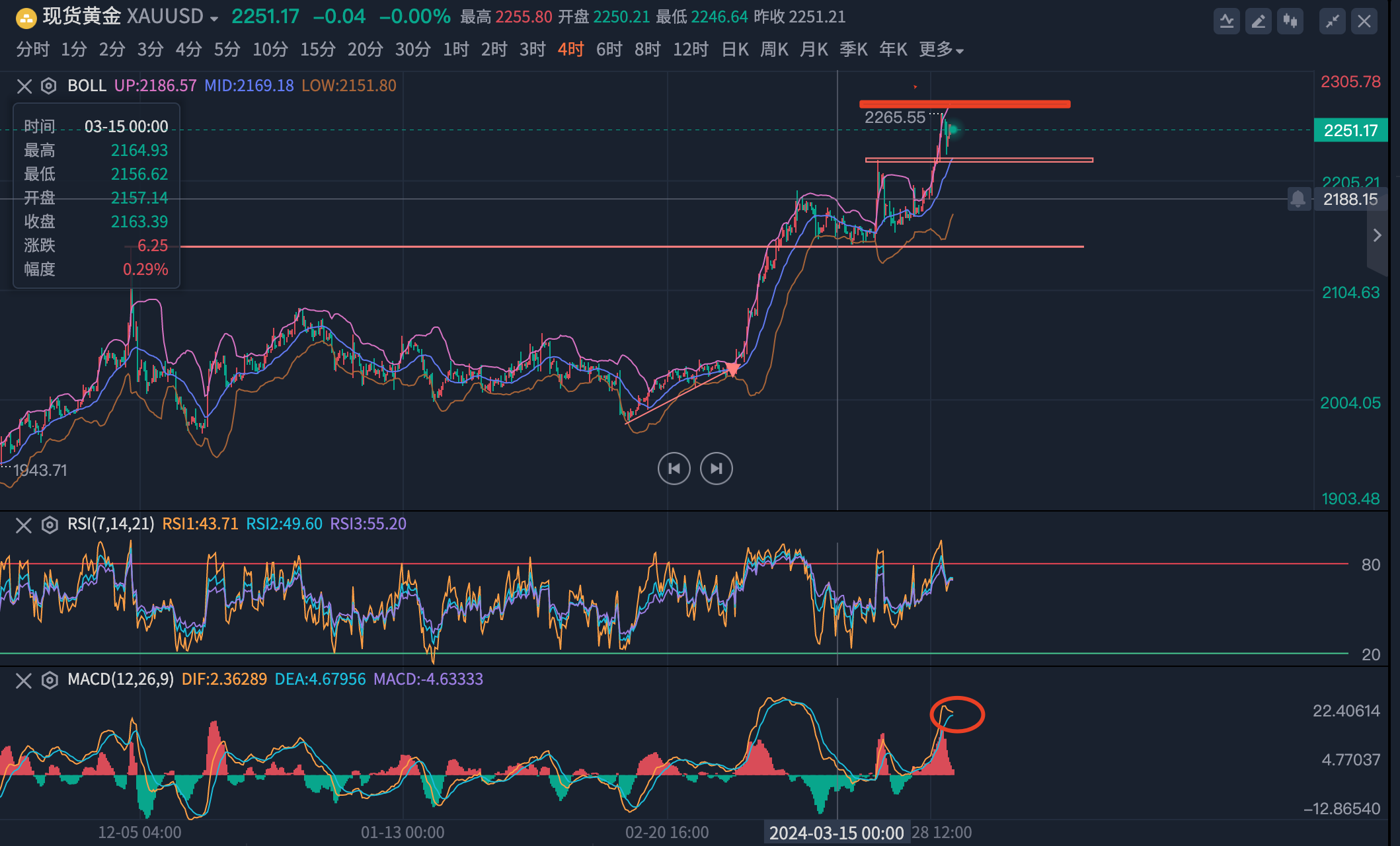Click the RSI(7,14,21) label
The width and height of the screenshot is (1400, 846).
111,524
